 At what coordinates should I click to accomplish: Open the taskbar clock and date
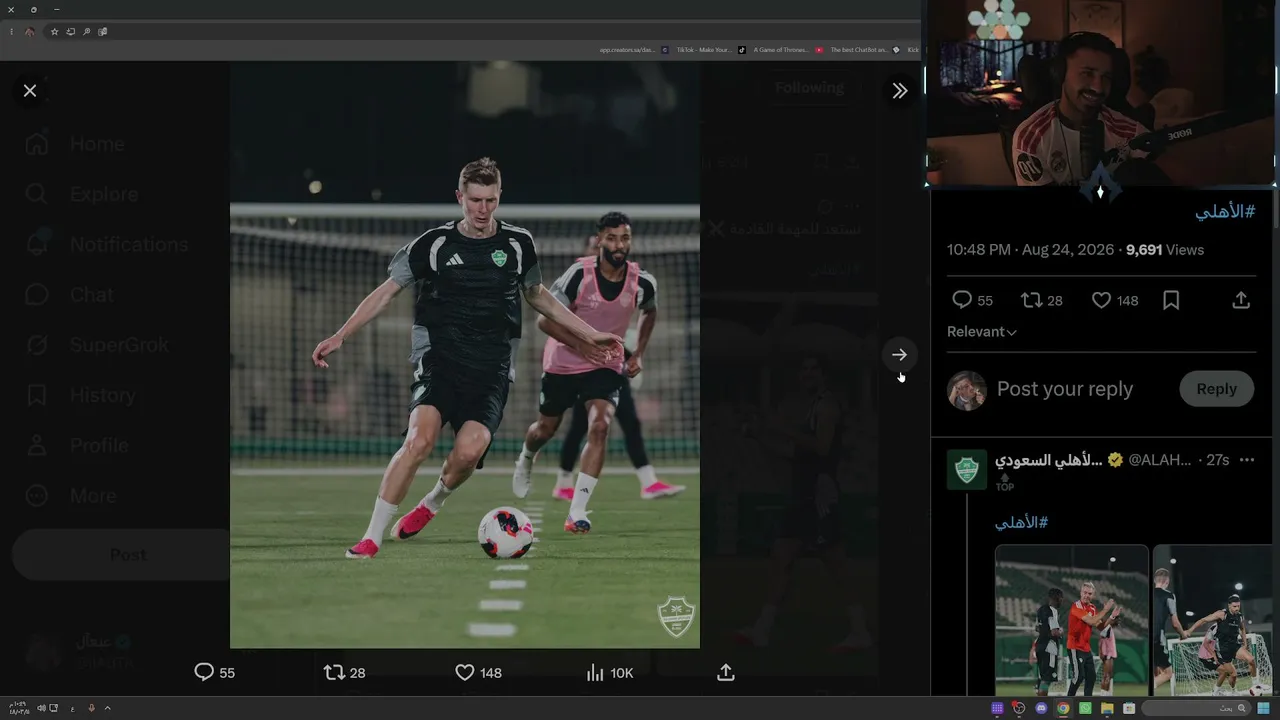tap(20, 708)
